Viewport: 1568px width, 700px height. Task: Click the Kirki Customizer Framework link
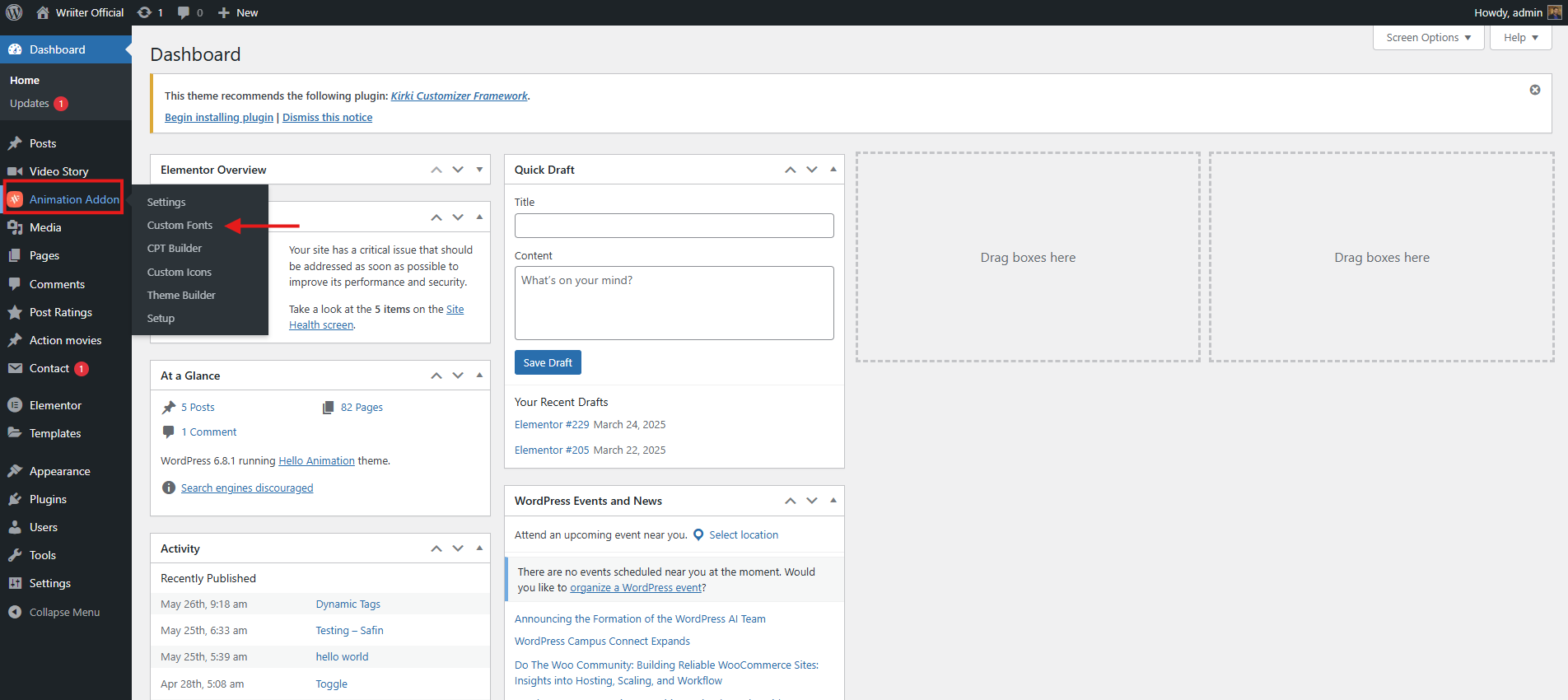(x=460, y=96)
